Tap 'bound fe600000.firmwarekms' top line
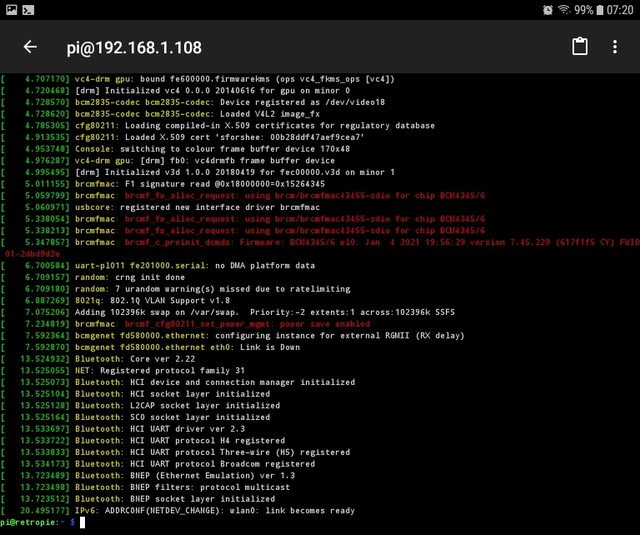The image size is (640, 535). coord(198,79)
